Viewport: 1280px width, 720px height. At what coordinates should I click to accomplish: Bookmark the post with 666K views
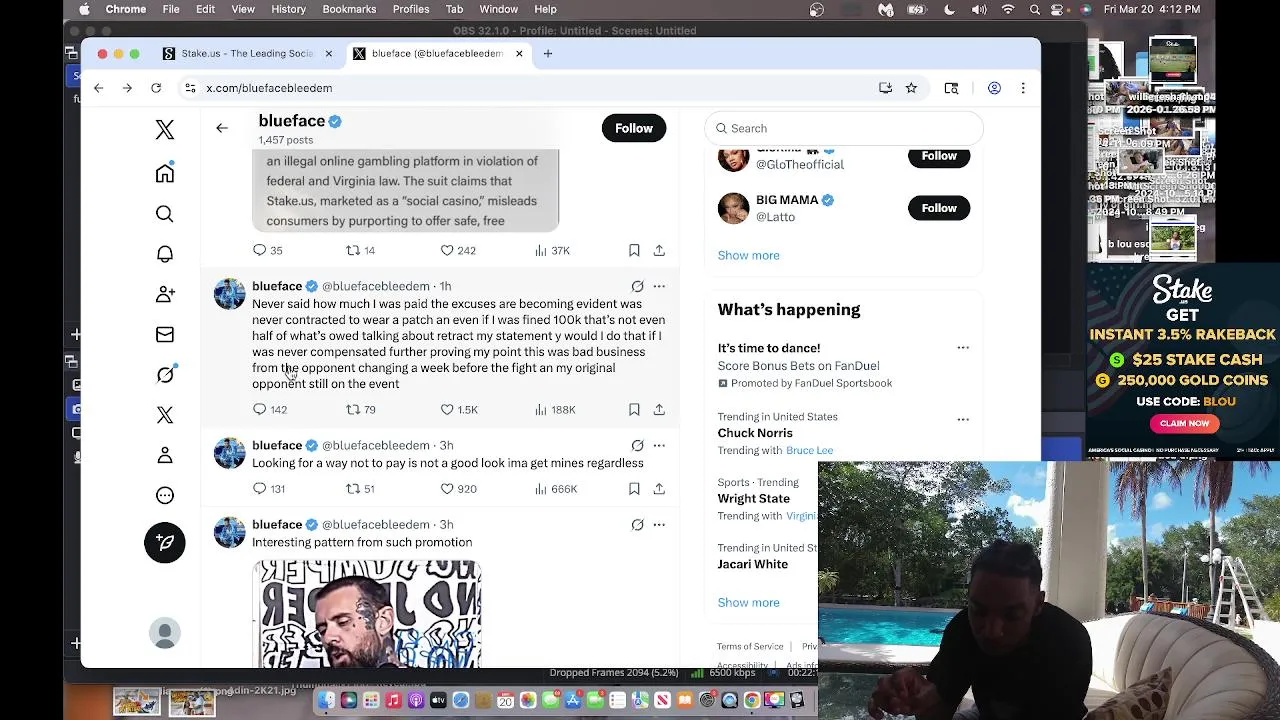[634, 489]
